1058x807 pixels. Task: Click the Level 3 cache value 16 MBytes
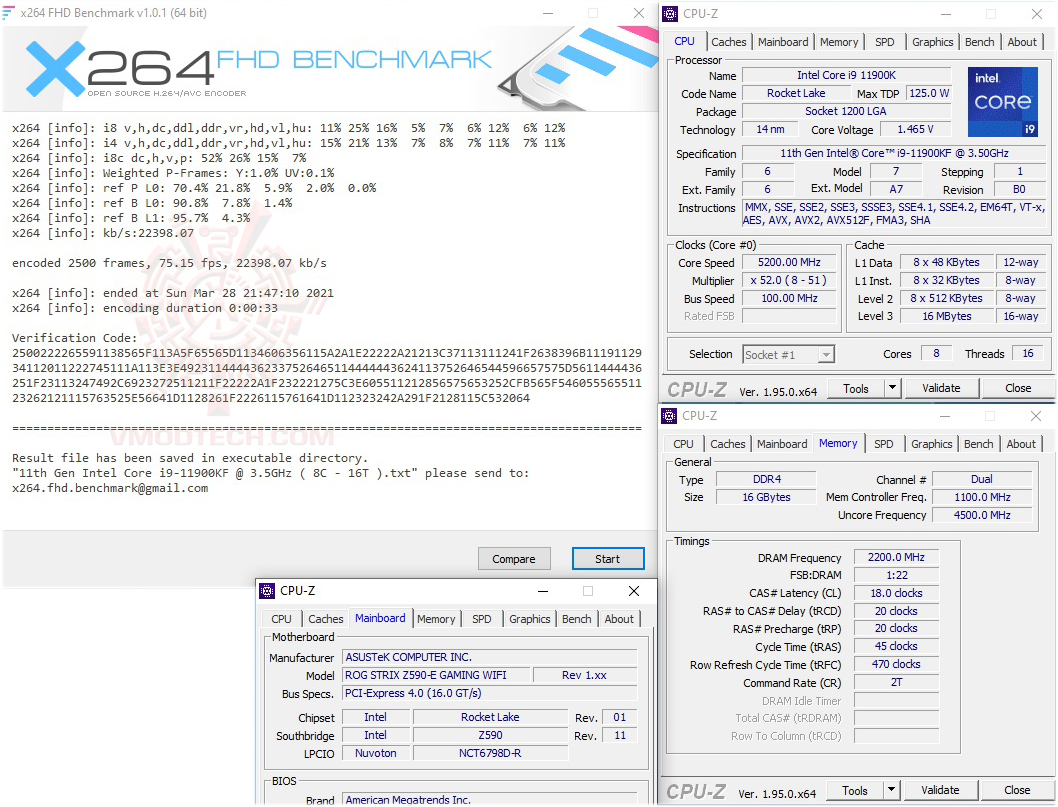[947, 316]
